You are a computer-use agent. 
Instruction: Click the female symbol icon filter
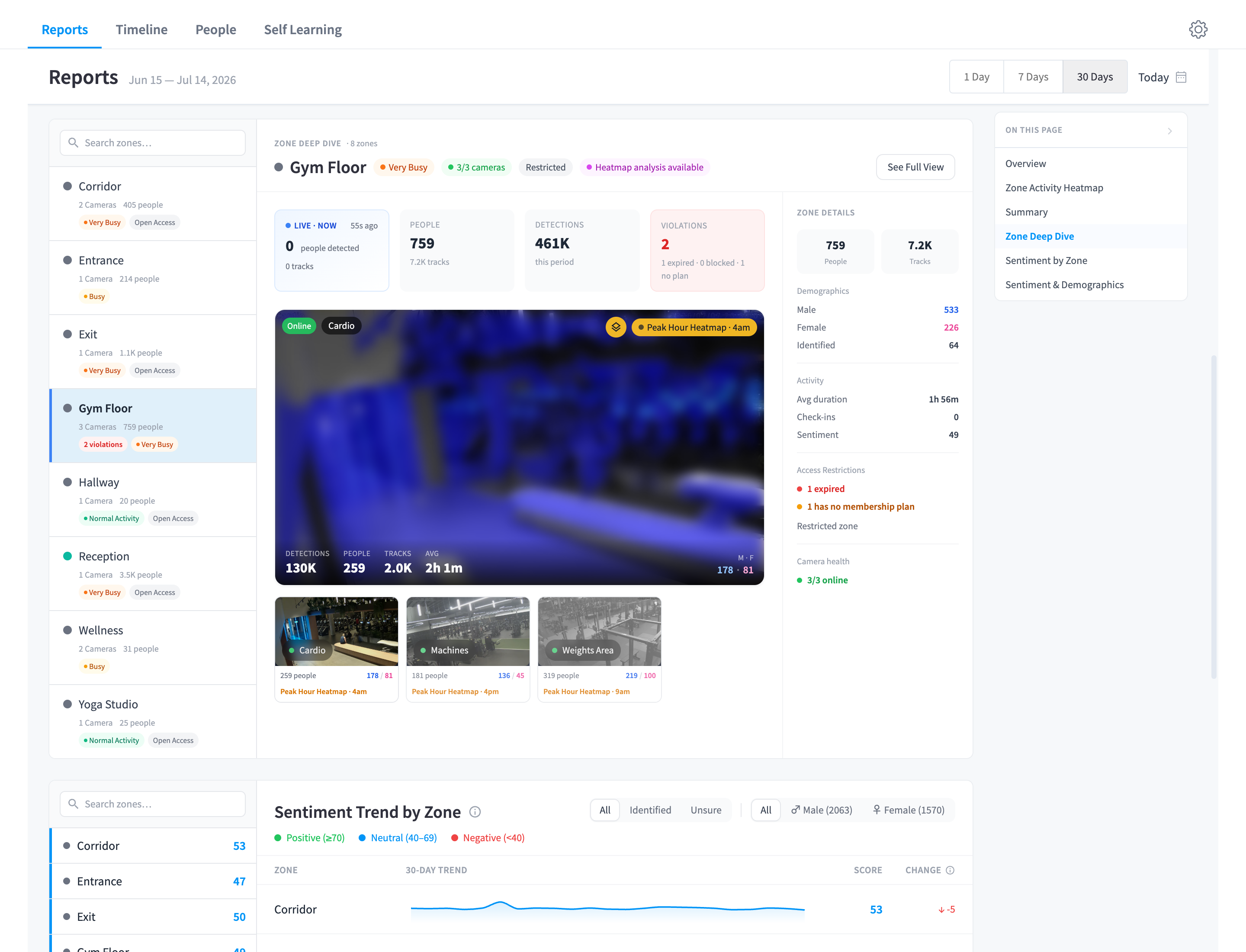(x=876, y=810)
